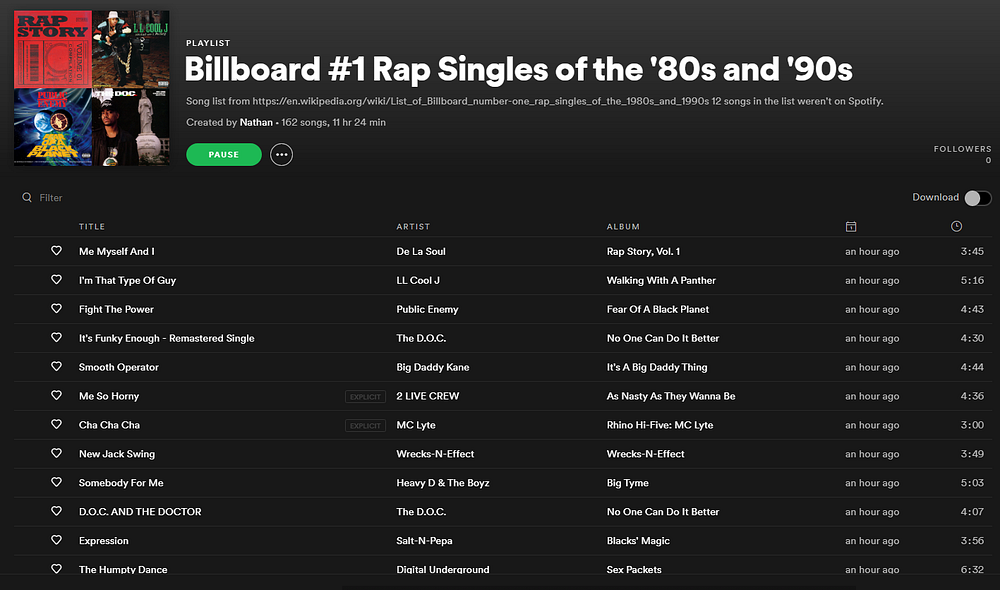This screenshot has height=590, width=1000.
Task: Click the search icon beside Filter
Action: (x=27, y=198)
